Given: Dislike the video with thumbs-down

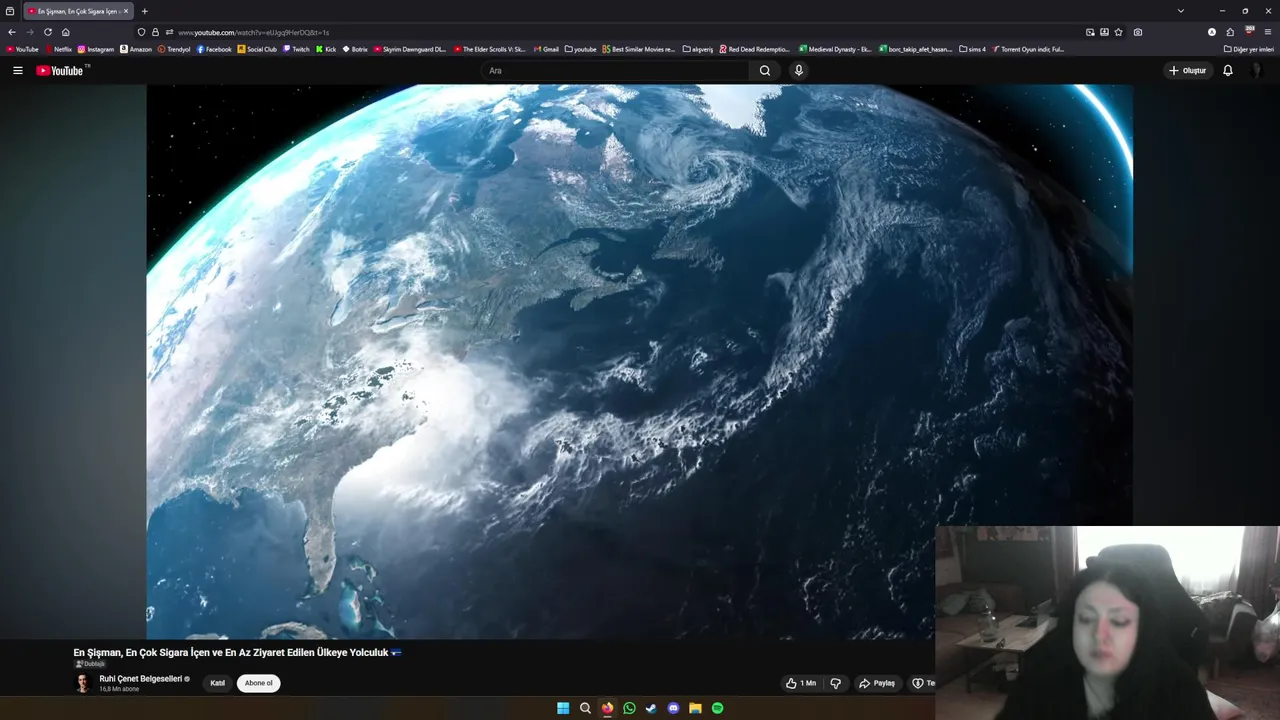Looking at the screenshot, I should coord(836,683).
